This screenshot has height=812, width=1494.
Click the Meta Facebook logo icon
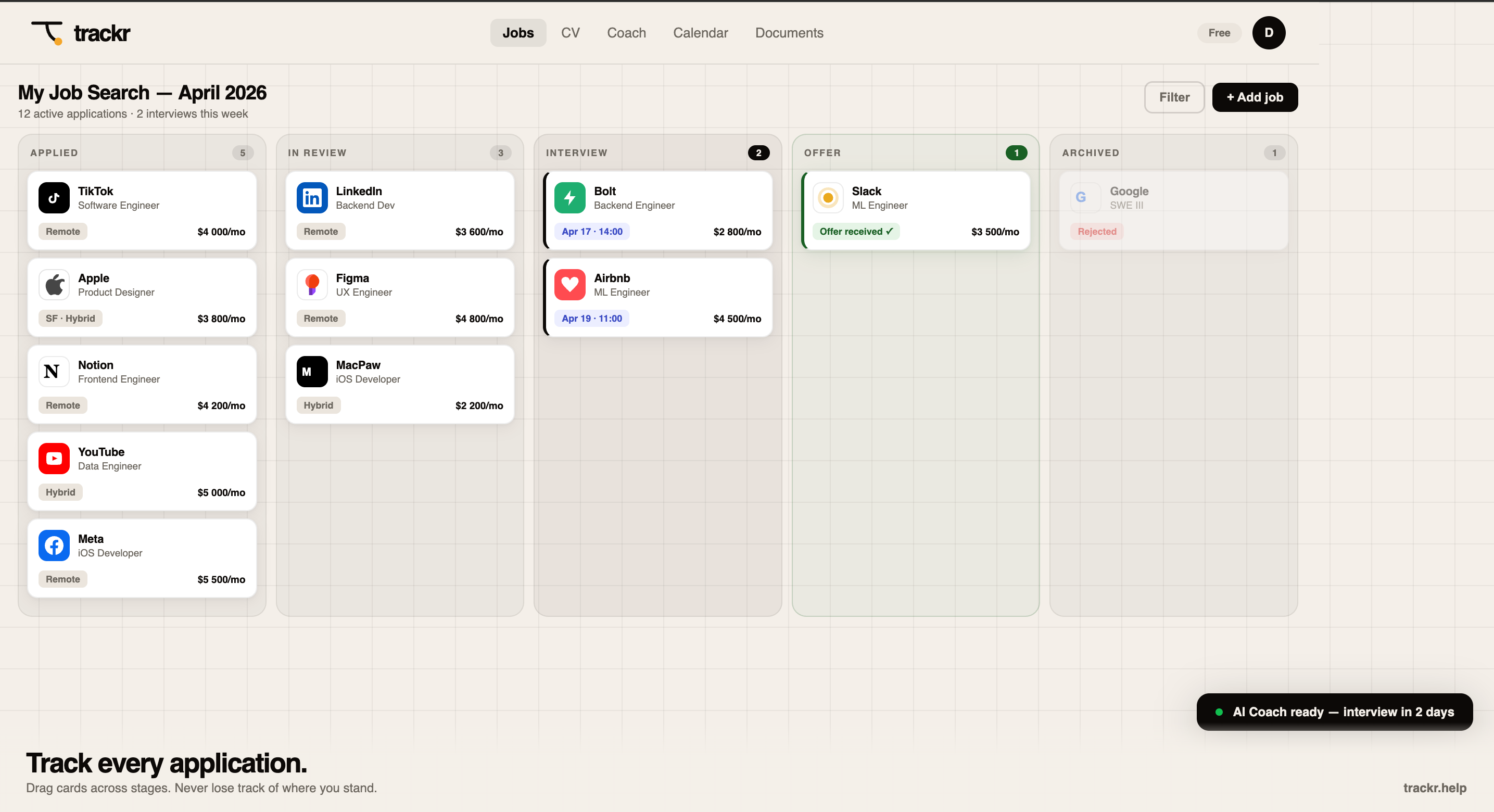tap(54, 546)
